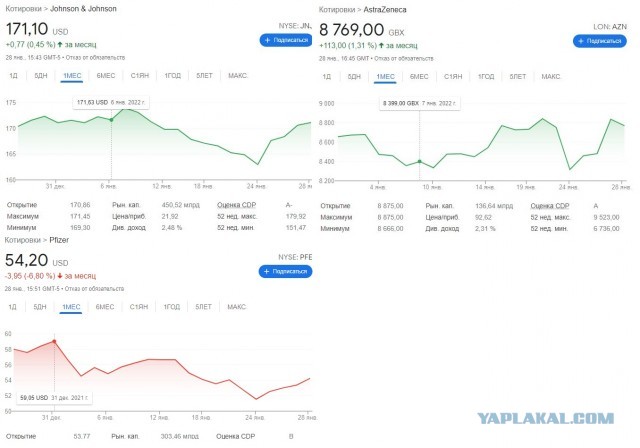
Task: Click the LON: AZN ticker label
Action: coord(610,27)
